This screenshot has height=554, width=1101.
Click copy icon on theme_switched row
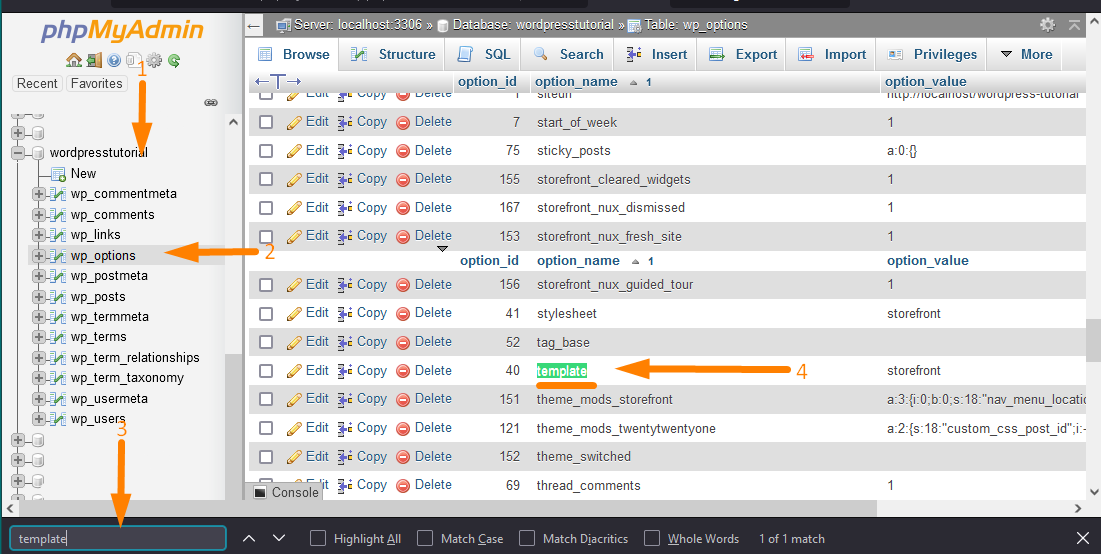[345, 456]
